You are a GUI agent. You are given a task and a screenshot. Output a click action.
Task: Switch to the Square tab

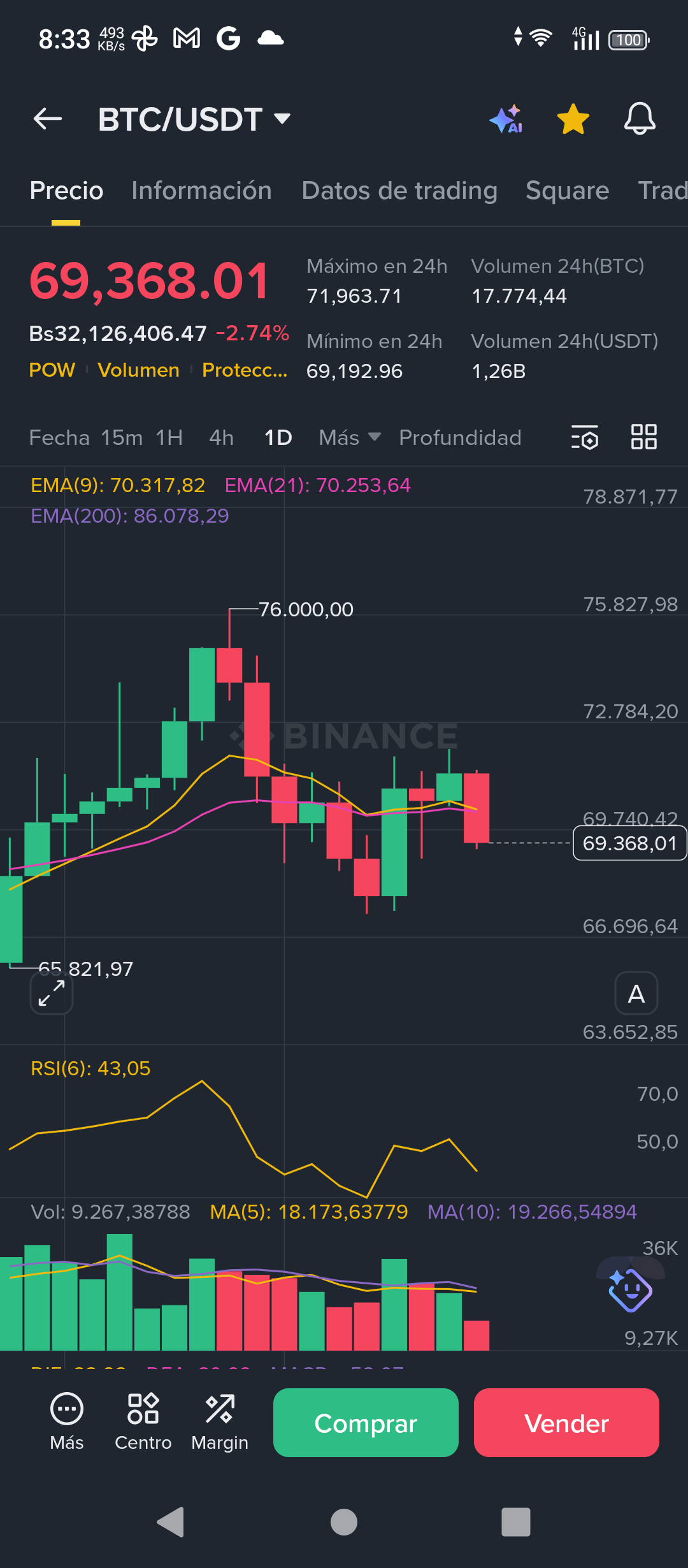coord(568,191)
